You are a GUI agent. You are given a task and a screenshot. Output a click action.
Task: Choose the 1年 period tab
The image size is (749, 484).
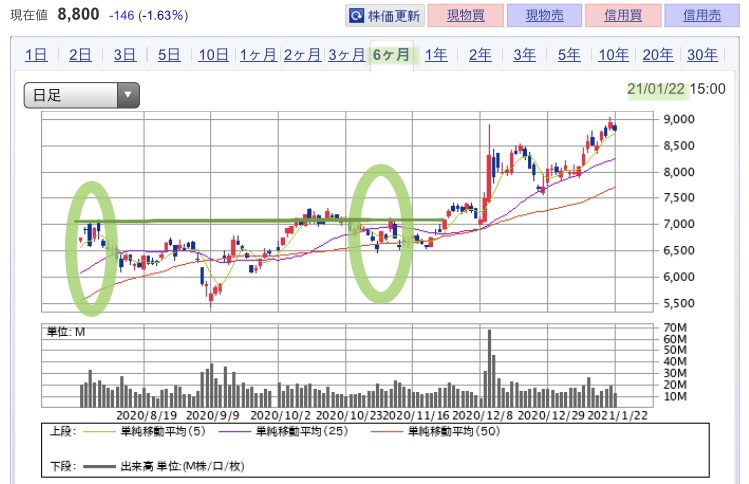coord(436,55)
